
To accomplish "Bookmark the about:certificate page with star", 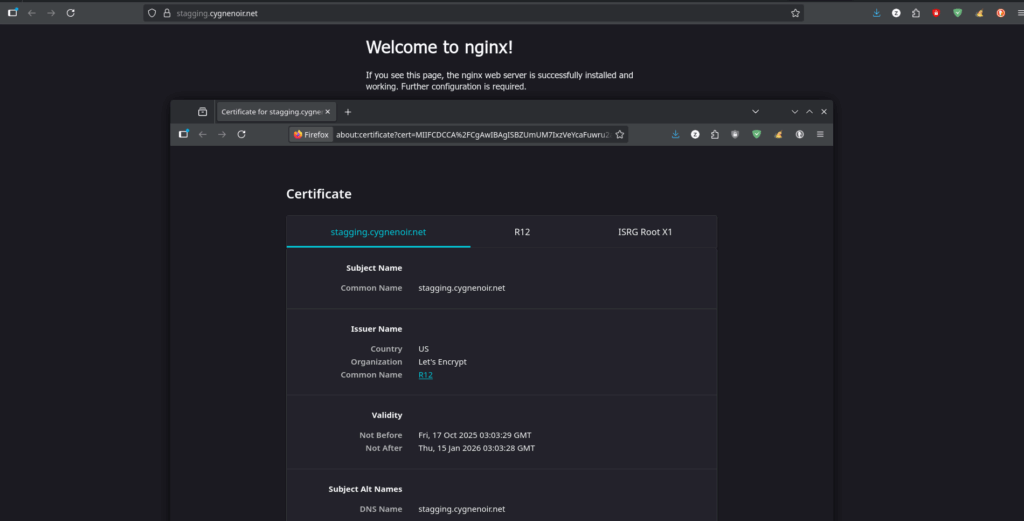I will [x=620, y=134].
